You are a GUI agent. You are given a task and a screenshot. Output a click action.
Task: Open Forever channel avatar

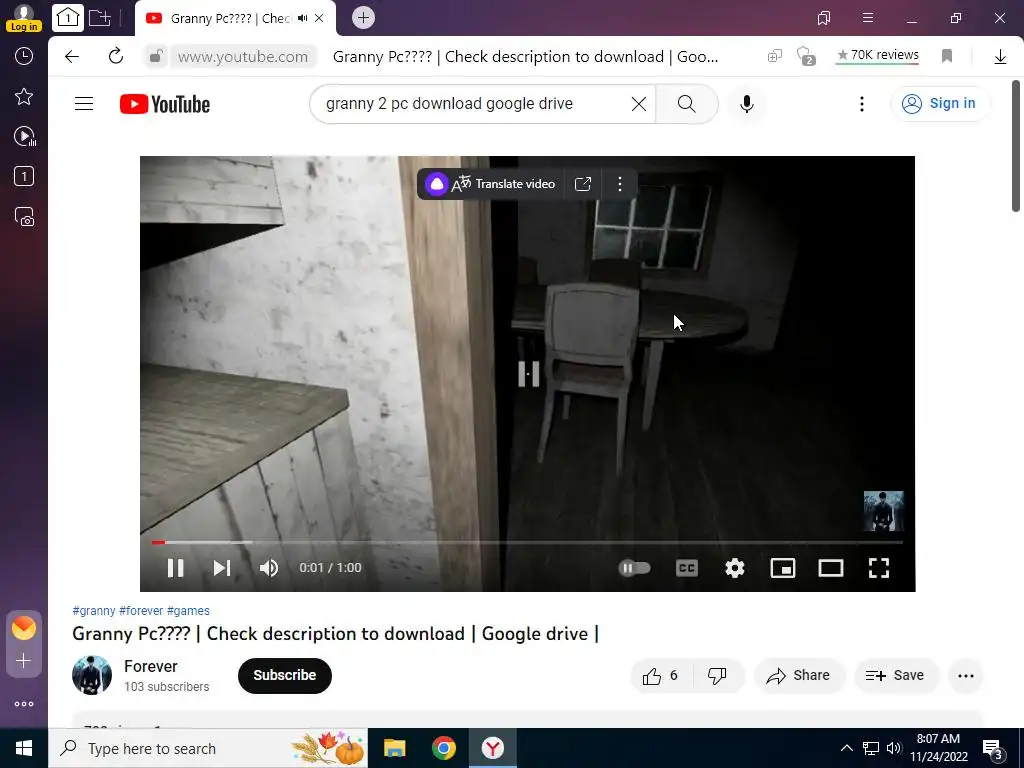92,675
